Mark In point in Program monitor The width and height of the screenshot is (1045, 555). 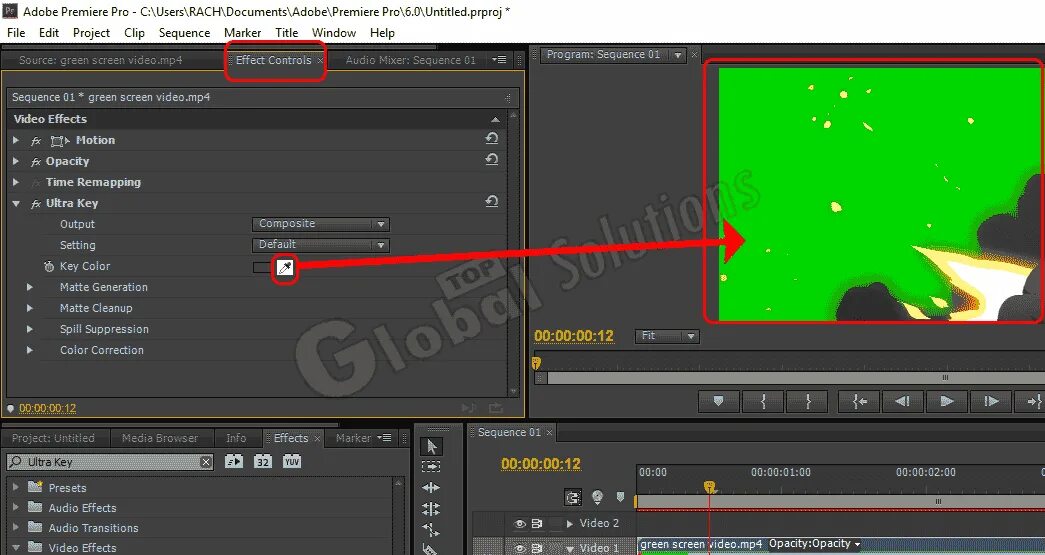763,401
